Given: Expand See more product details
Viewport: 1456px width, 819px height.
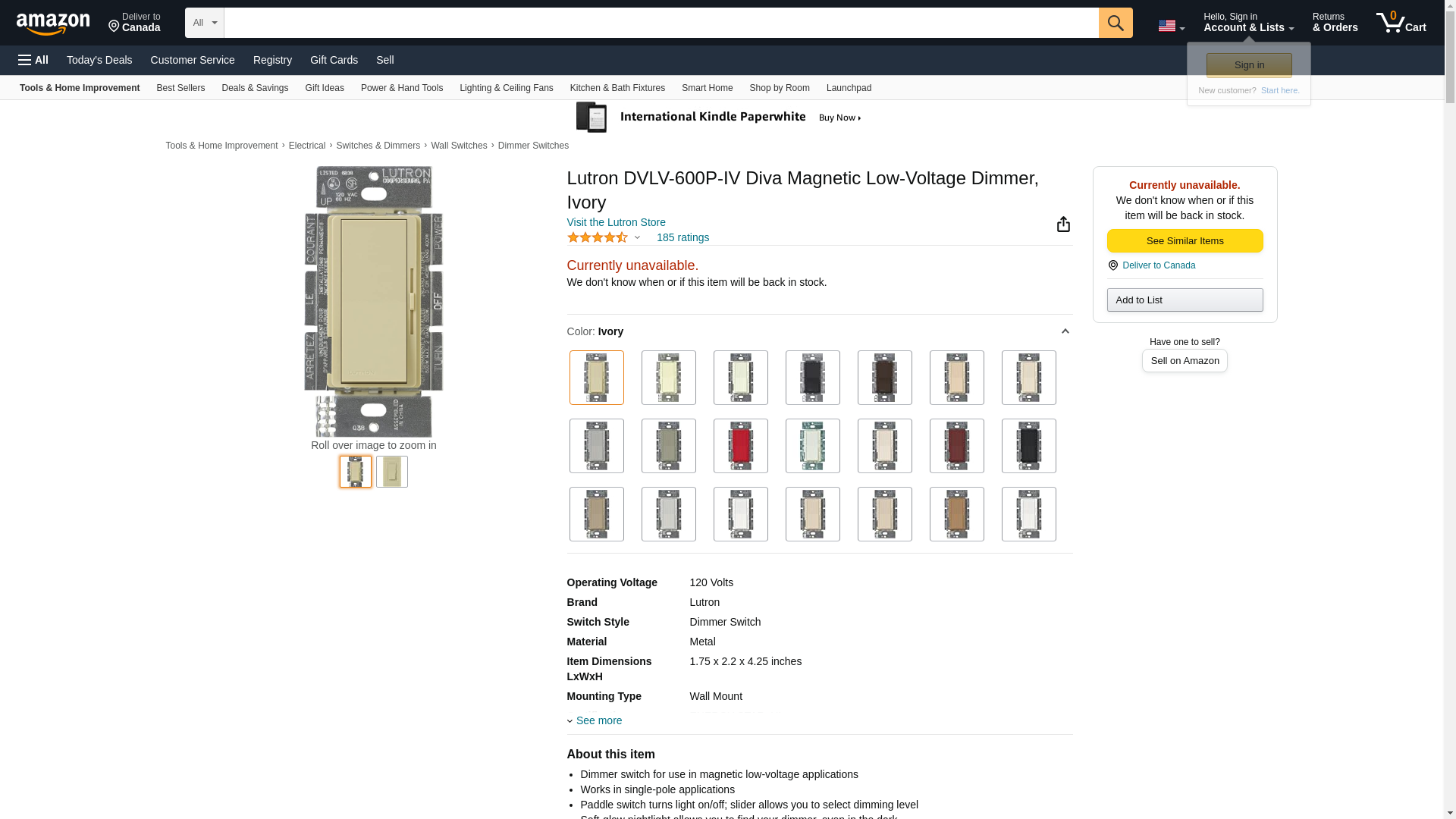Looking at the screenshot, I should coord(598,720).
